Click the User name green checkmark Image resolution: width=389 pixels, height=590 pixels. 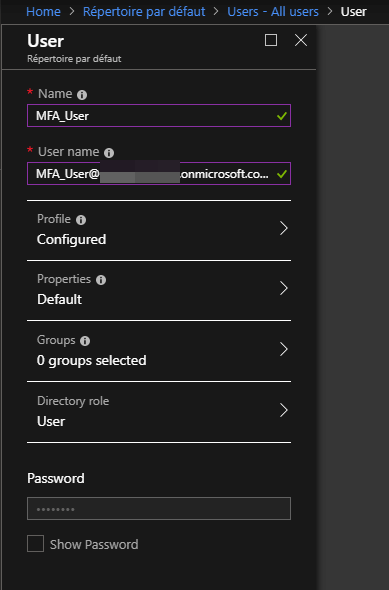[282, 174]
